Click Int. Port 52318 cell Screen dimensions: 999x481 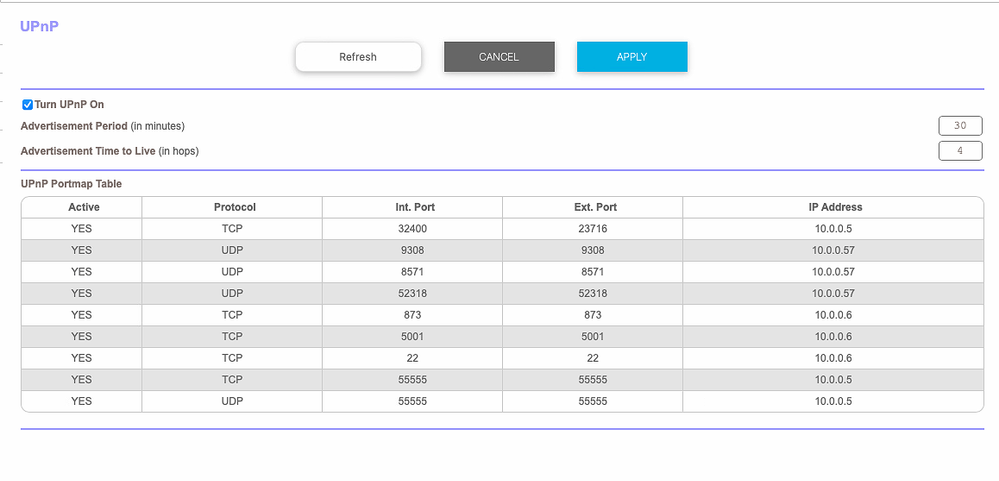[x=412, y=294]
